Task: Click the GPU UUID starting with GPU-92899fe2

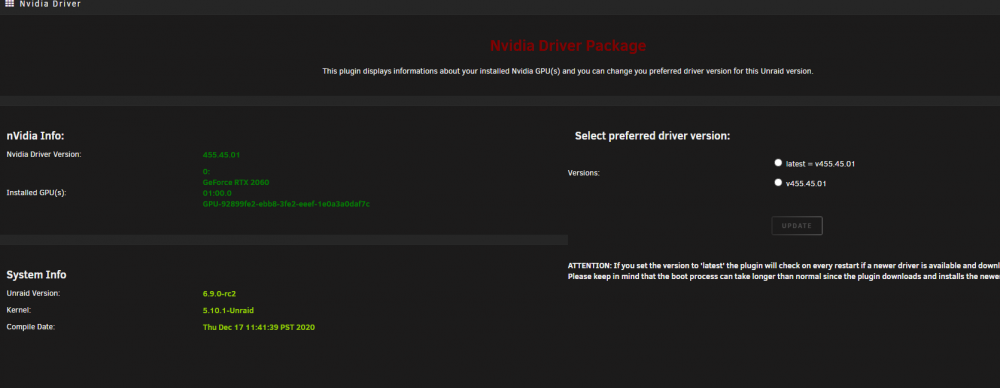Action: (286, 204)
